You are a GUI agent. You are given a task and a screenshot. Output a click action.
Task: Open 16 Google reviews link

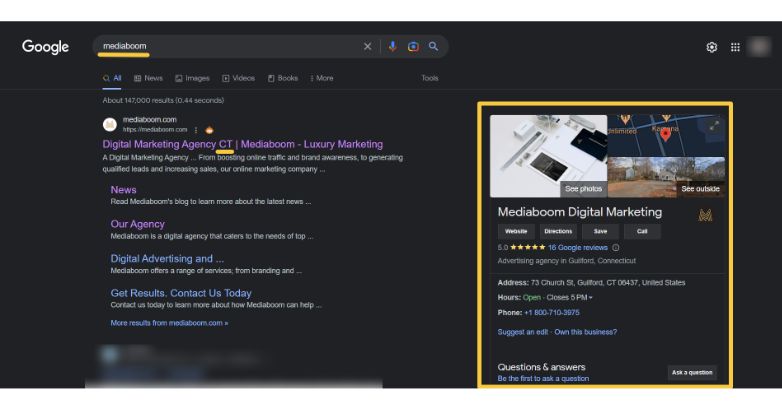tap(578, 248)
